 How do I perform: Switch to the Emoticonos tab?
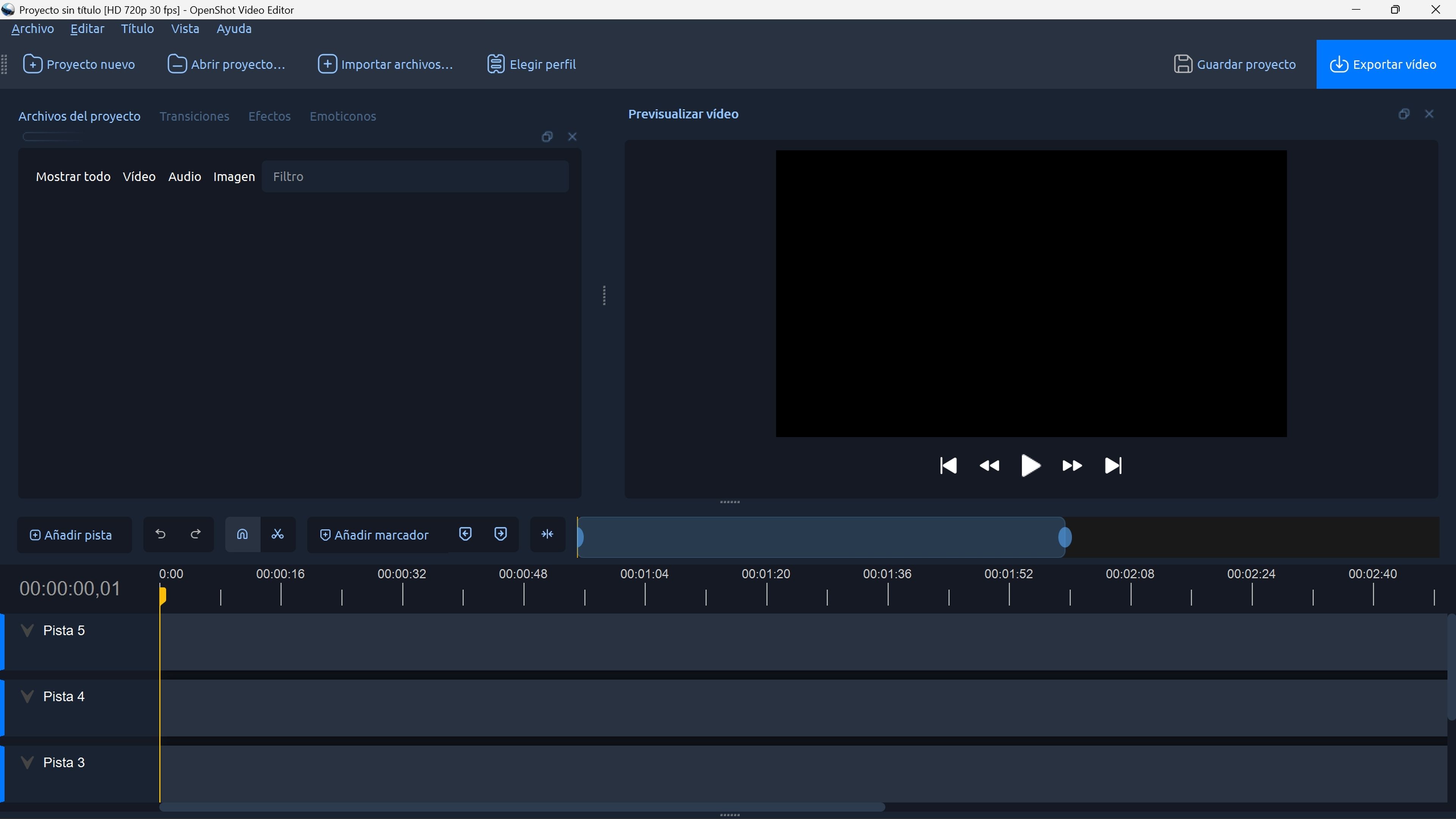[342, 116]
